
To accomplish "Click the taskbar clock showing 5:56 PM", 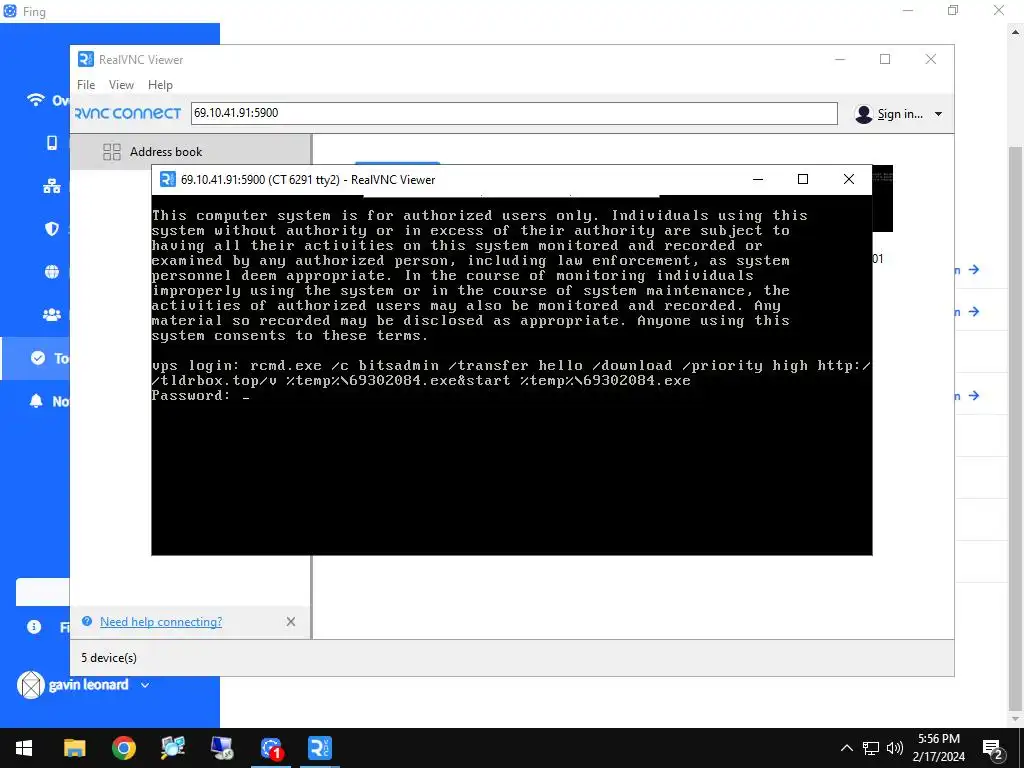I will 938,748.
